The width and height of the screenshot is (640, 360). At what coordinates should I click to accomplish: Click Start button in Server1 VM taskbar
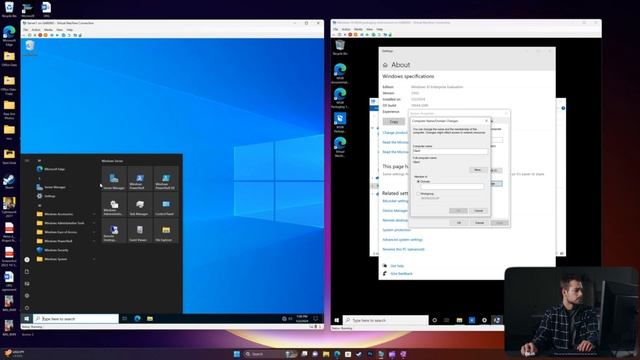[27, 318]
